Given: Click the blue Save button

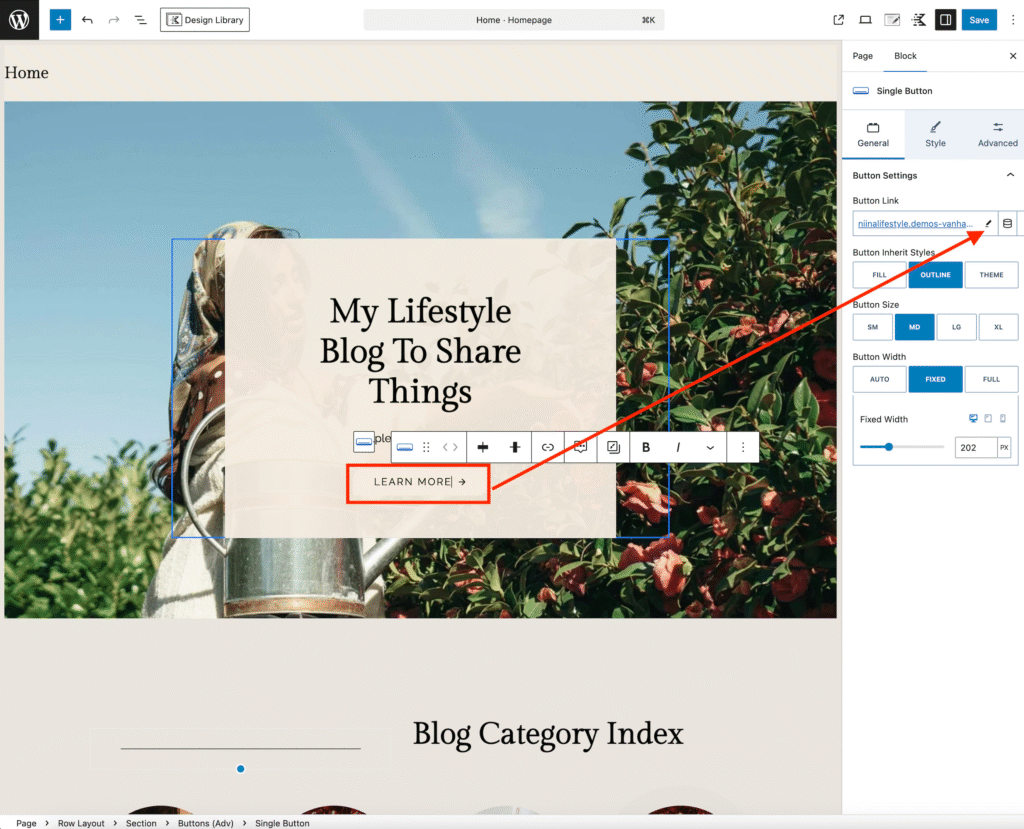Looking at the screenshot, I should pyautogui.click(x=978, y=20).
